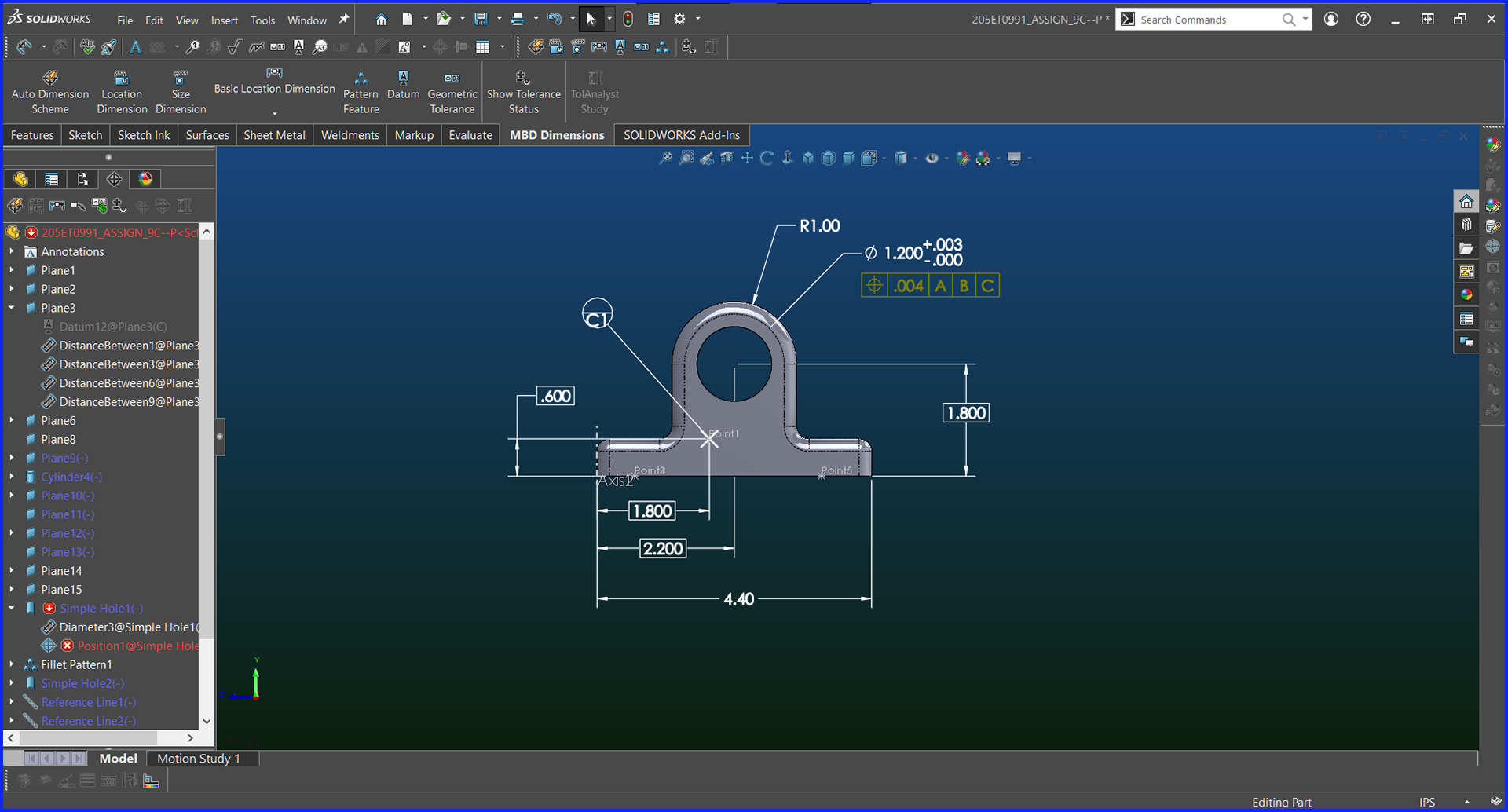This screenshot has height=812, width=1508.
Task: Expand the Annotations tree node
Action: tap(11, 251)
